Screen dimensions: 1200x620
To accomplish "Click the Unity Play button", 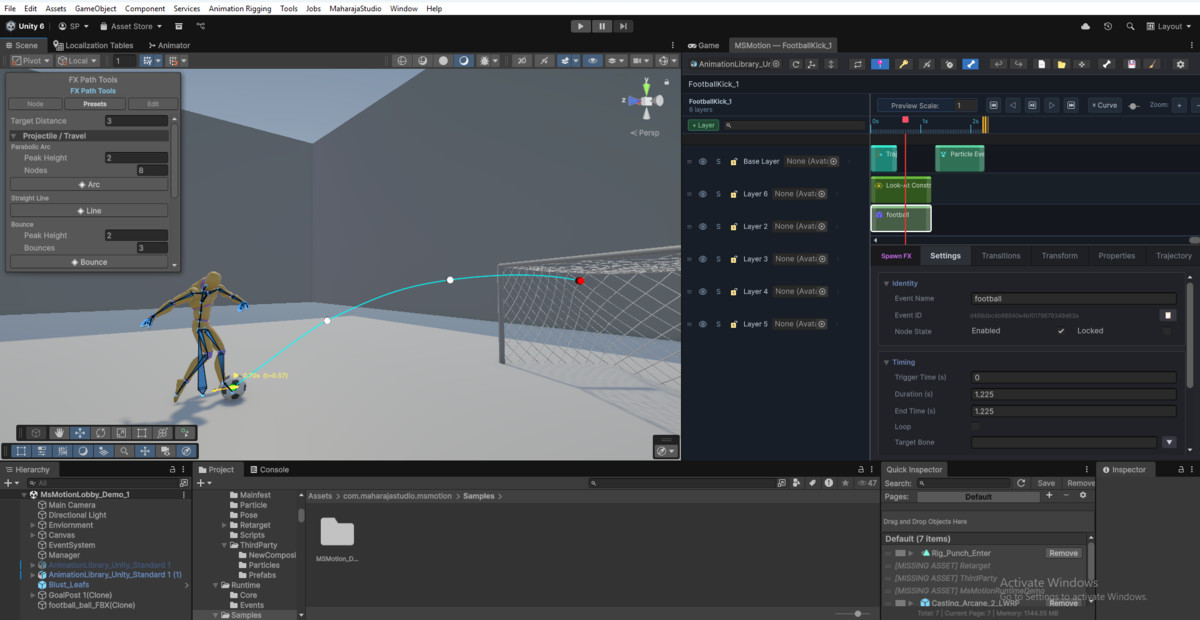I will (581, 26).
